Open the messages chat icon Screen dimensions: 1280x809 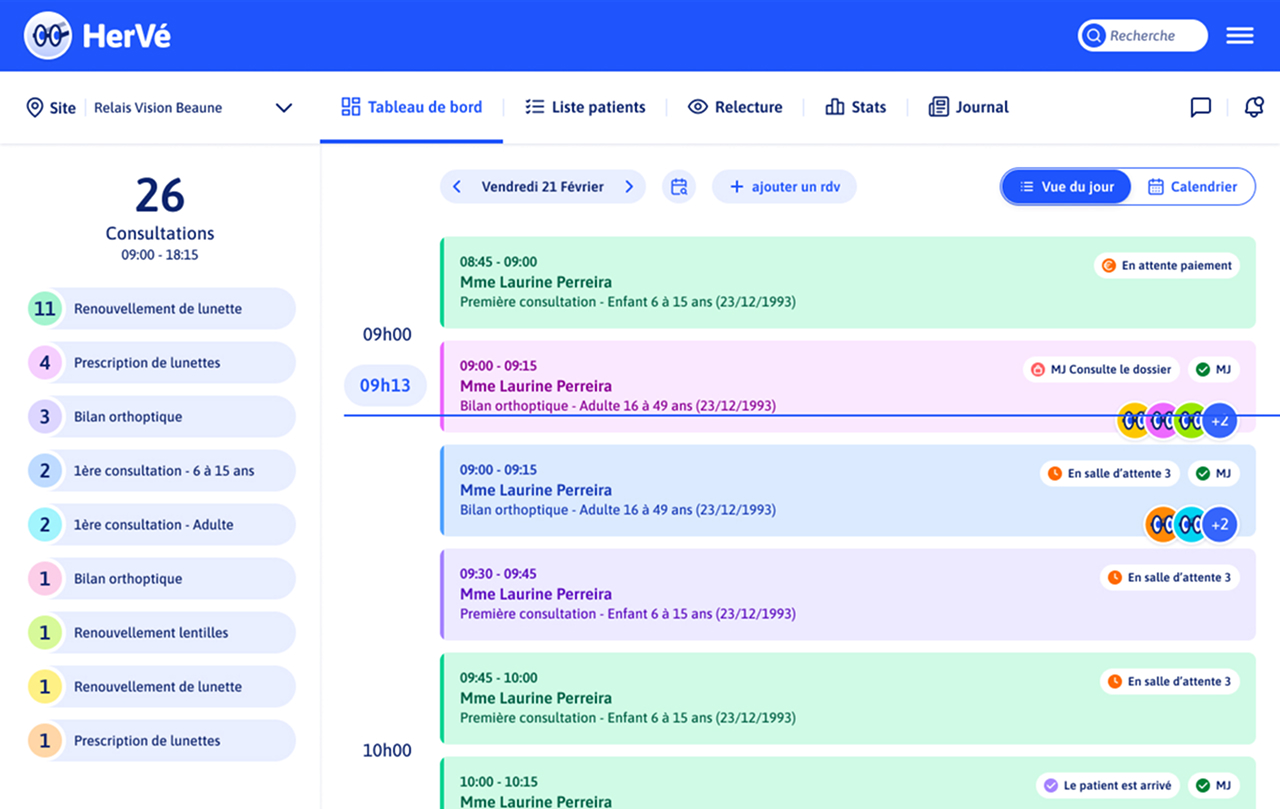(x=1201, y=107)
